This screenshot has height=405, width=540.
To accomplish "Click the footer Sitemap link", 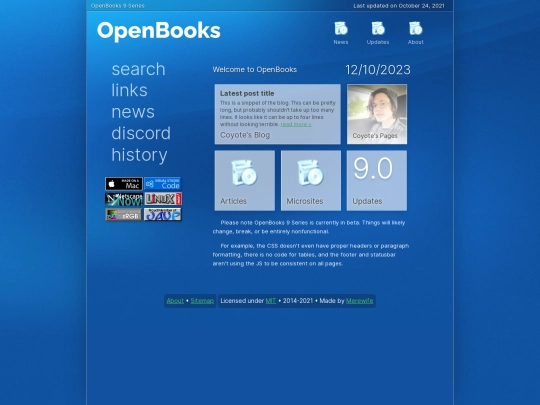I will click(202, 301).
